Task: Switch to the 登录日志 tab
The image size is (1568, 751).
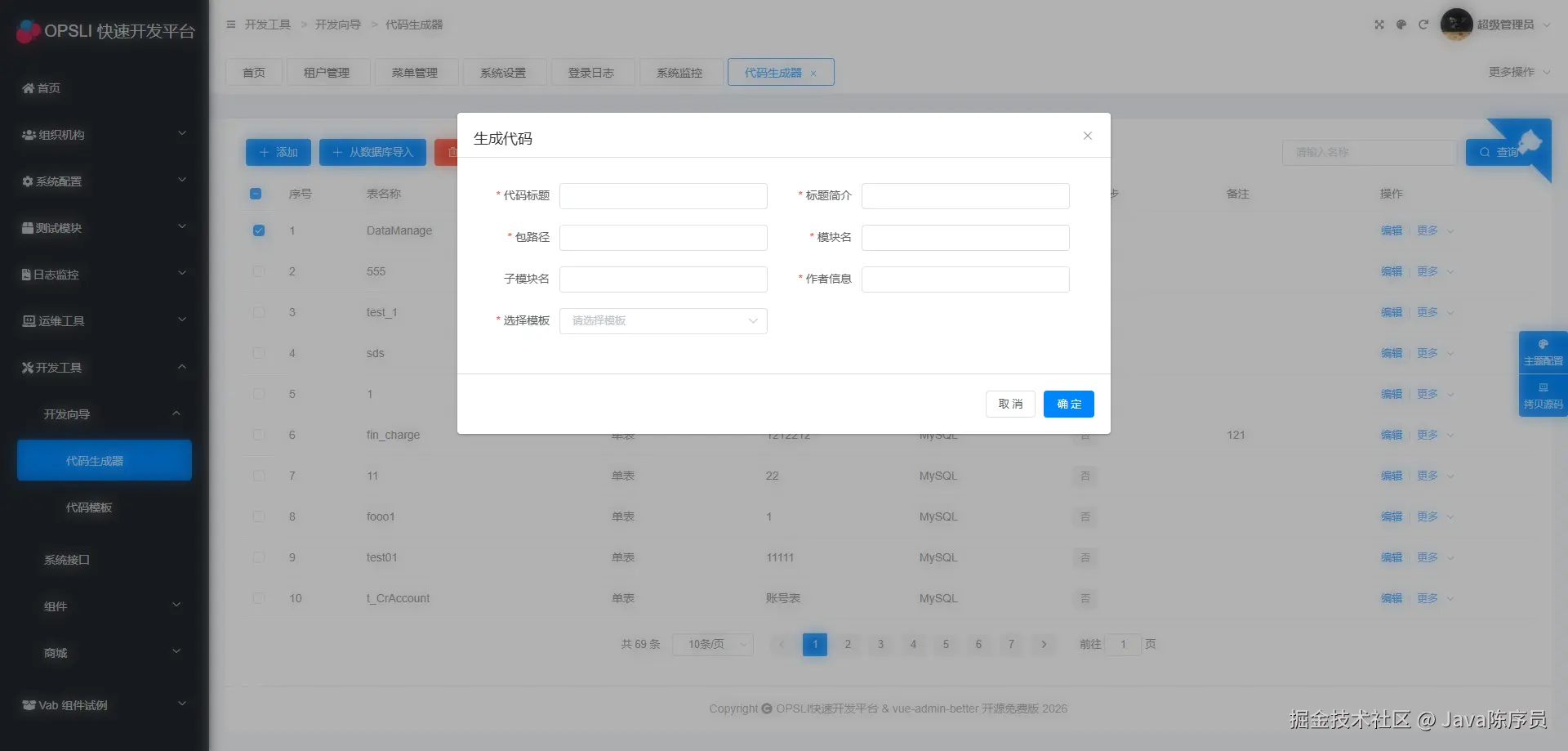Action: coord(591,73)
